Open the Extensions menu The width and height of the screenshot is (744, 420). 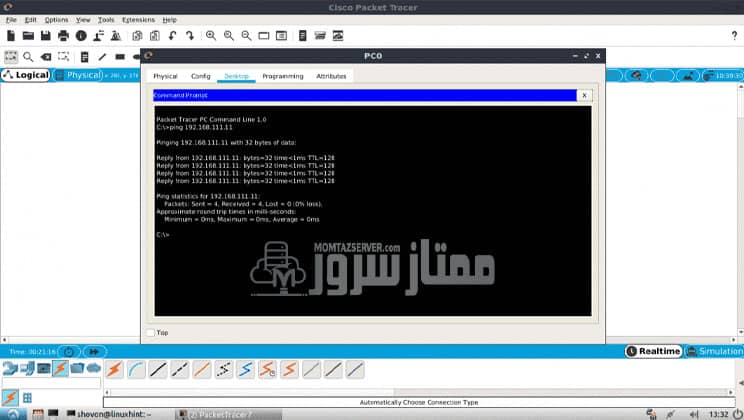pyautogui.click(x=138, y=20)
